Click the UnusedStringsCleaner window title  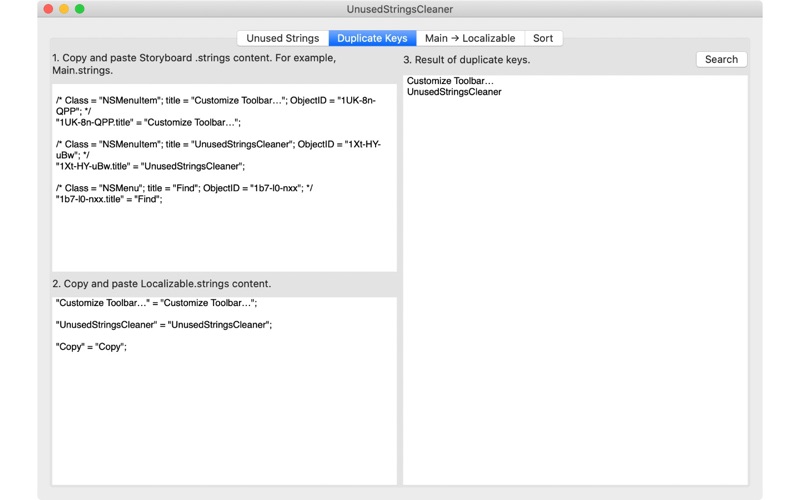[x=399, y=9]
